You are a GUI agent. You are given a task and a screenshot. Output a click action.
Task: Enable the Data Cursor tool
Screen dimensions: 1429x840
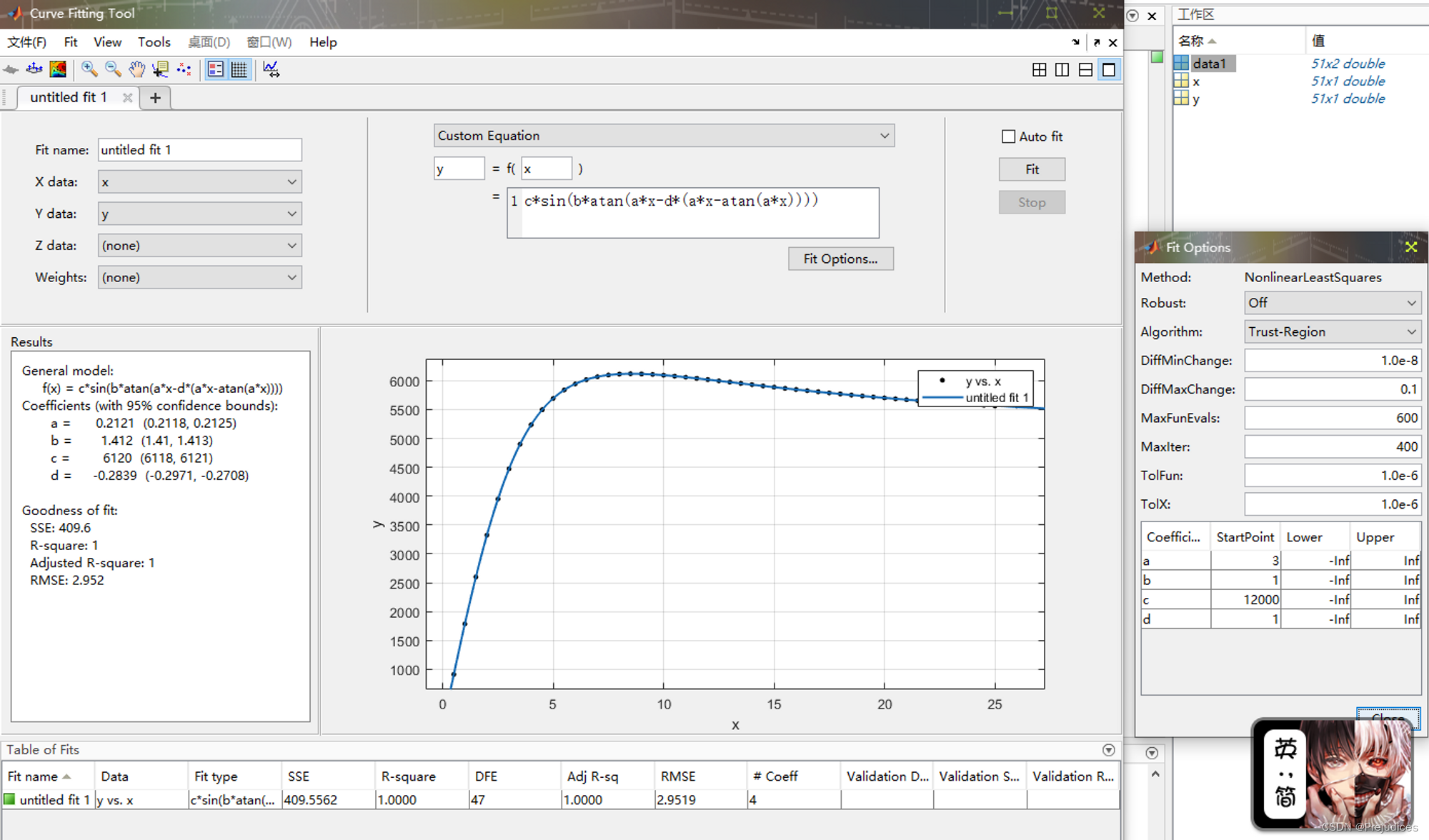click(160, 69)
